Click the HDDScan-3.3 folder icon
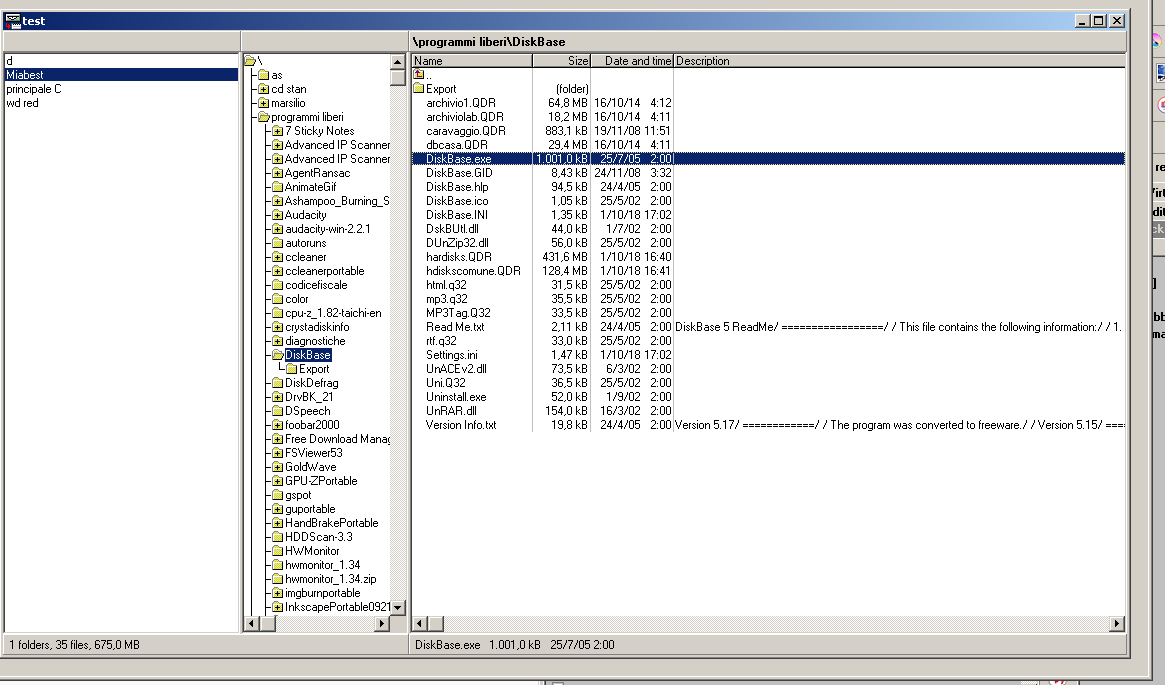 pyautogui.click(x=278, y=537)
